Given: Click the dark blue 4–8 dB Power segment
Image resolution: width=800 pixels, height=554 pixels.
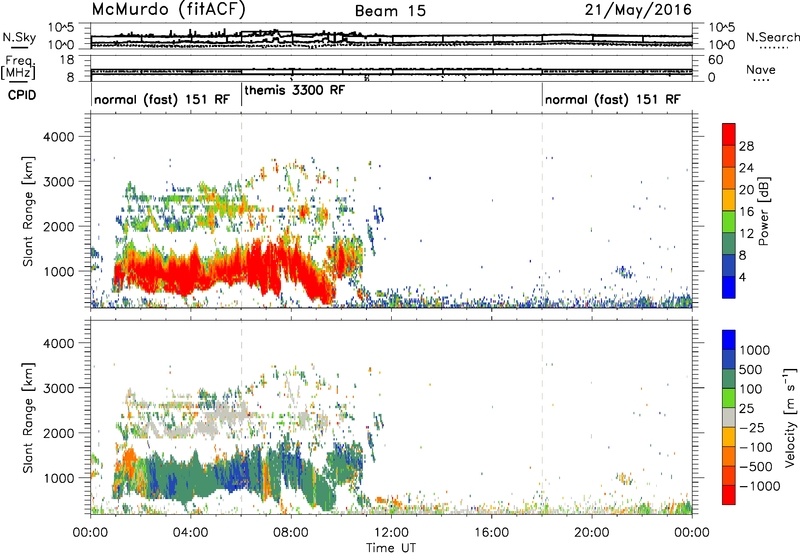Looking at the screenshot, I should 729,265.
